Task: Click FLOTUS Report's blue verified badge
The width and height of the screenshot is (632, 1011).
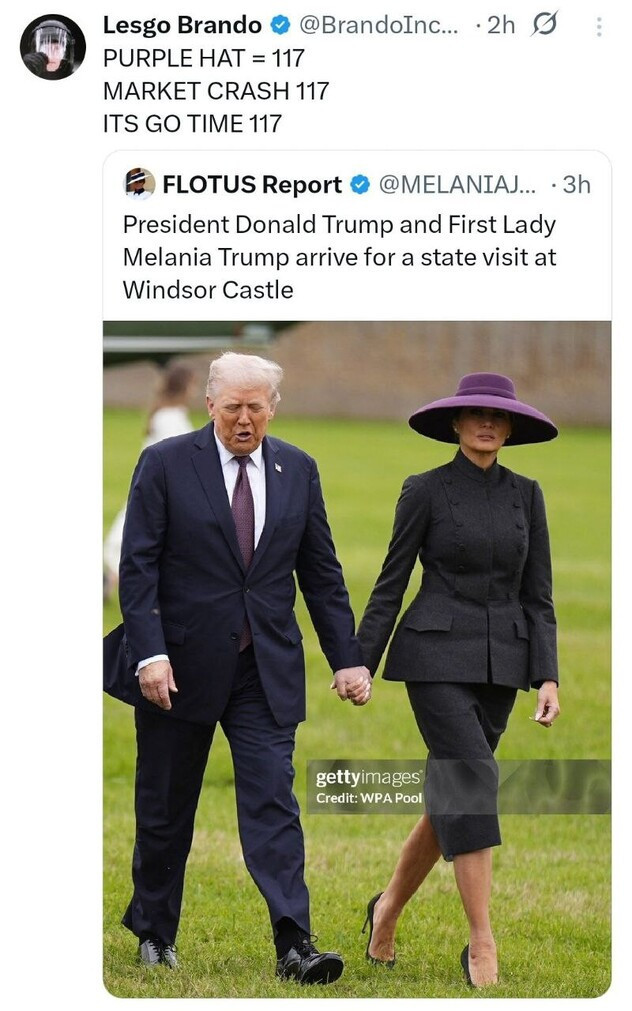Action: click(360, 185)
